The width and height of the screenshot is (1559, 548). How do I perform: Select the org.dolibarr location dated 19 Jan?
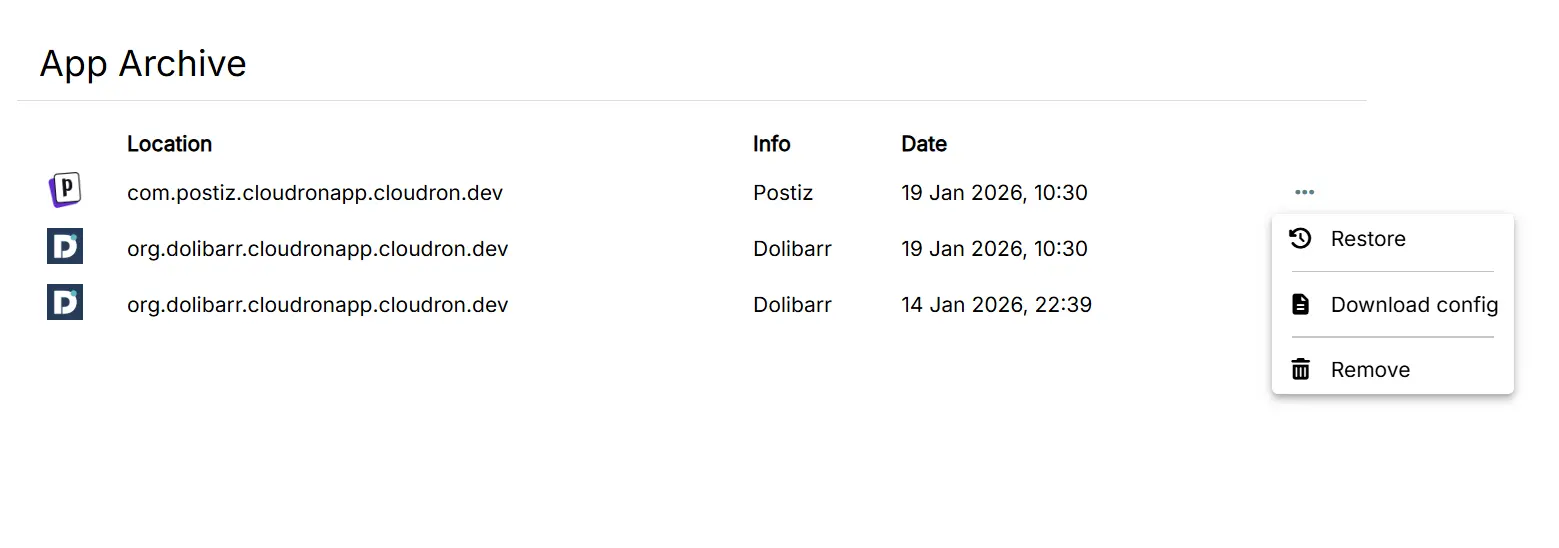[317, 248]
